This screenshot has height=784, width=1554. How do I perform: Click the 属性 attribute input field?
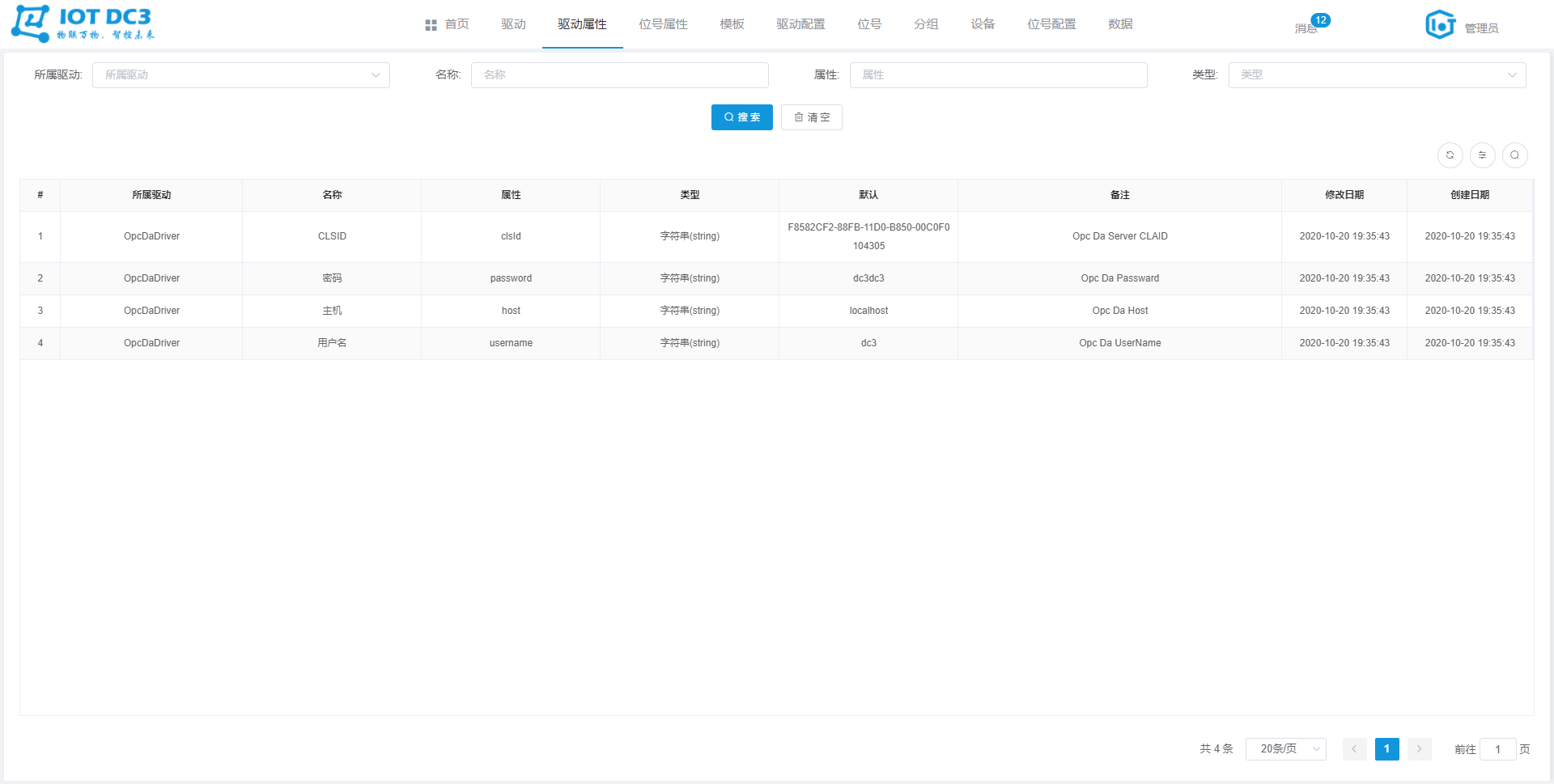point(998,75)
